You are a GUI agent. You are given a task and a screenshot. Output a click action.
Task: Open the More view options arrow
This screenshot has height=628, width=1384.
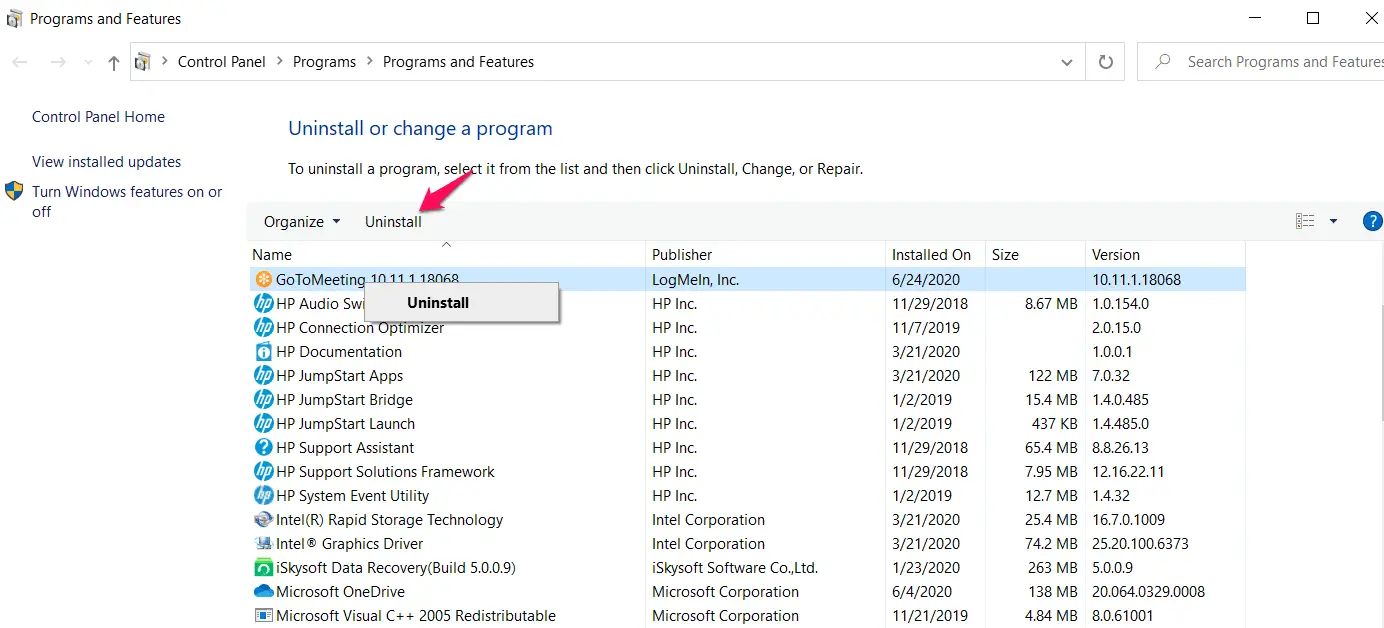pos(1333,221)
